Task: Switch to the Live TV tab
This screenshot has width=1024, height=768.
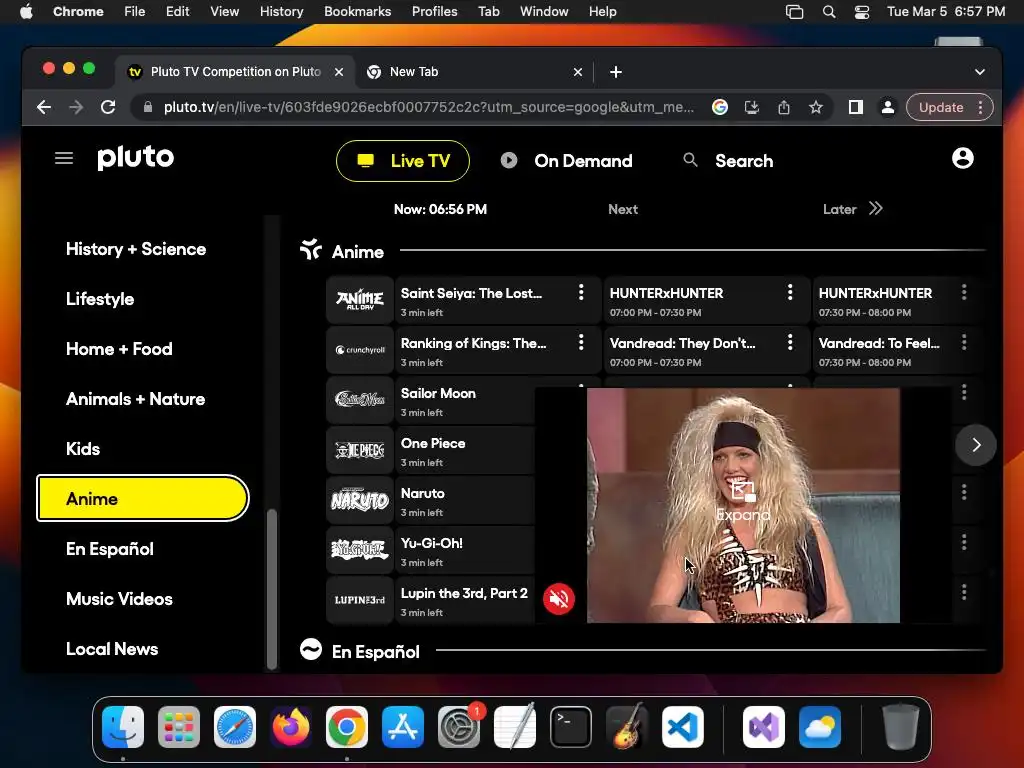Action: 403,161
